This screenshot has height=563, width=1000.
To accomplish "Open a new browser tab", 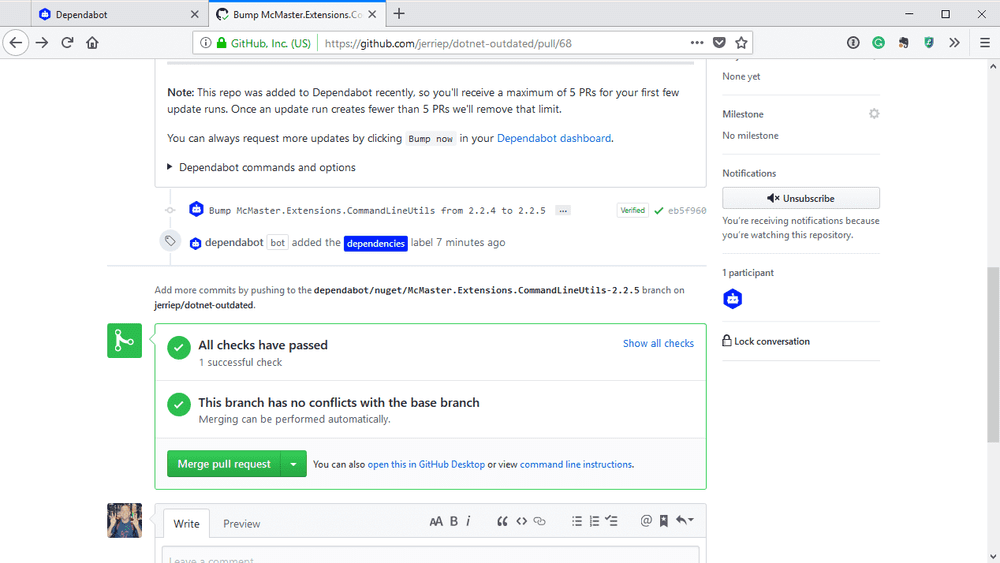I will [x=399, y=13].
